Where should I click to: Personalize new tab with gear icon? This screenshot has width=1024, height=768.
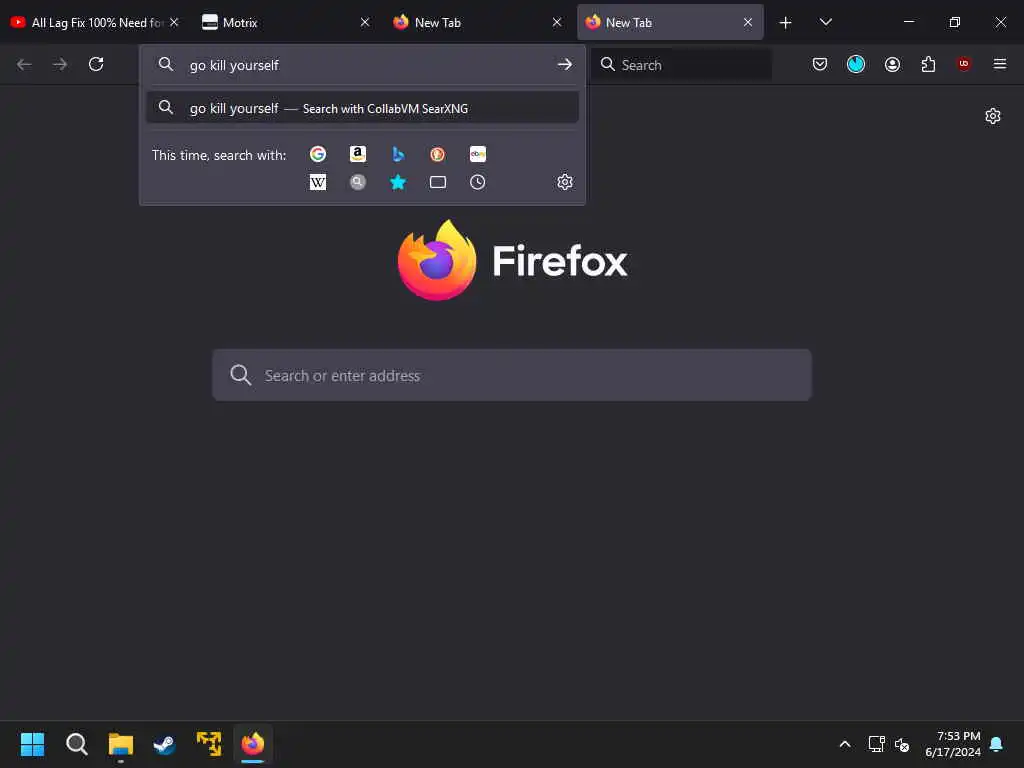pyautogui.click(x=993, y=116)
